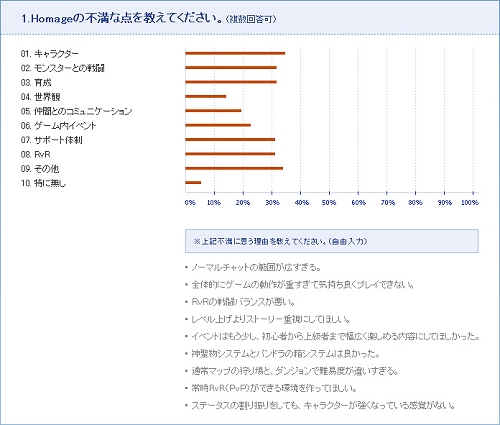Click the free-input reasons header box

(x=332, y=241)
